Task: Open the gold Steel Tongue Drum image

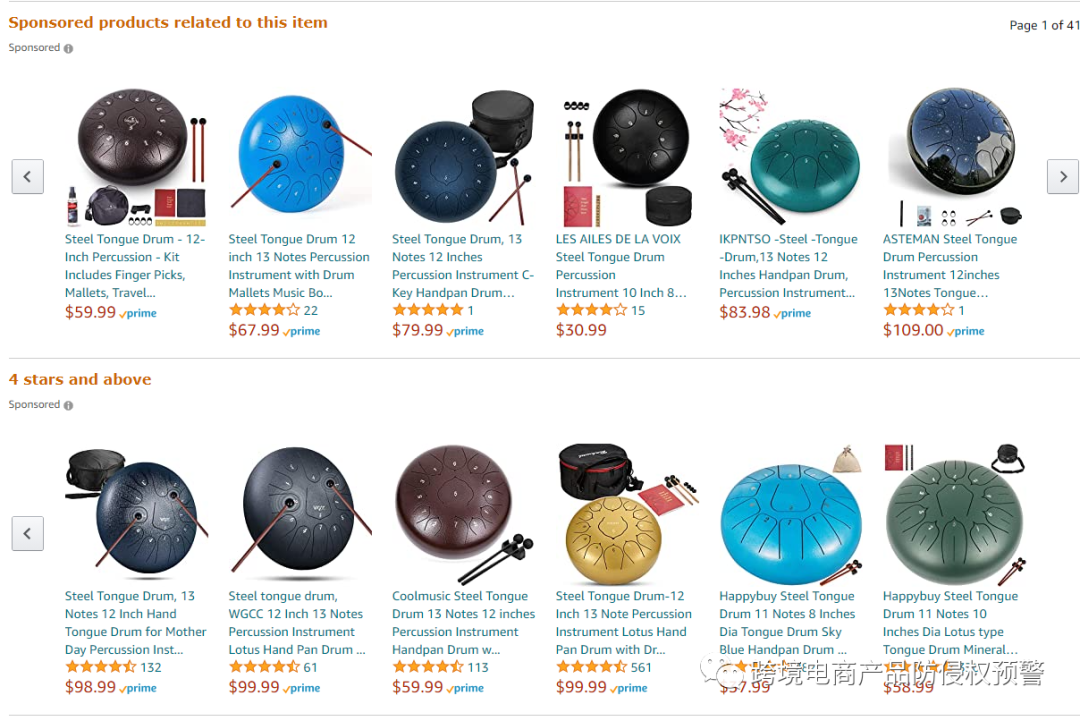Action: (x=626, y=514)
